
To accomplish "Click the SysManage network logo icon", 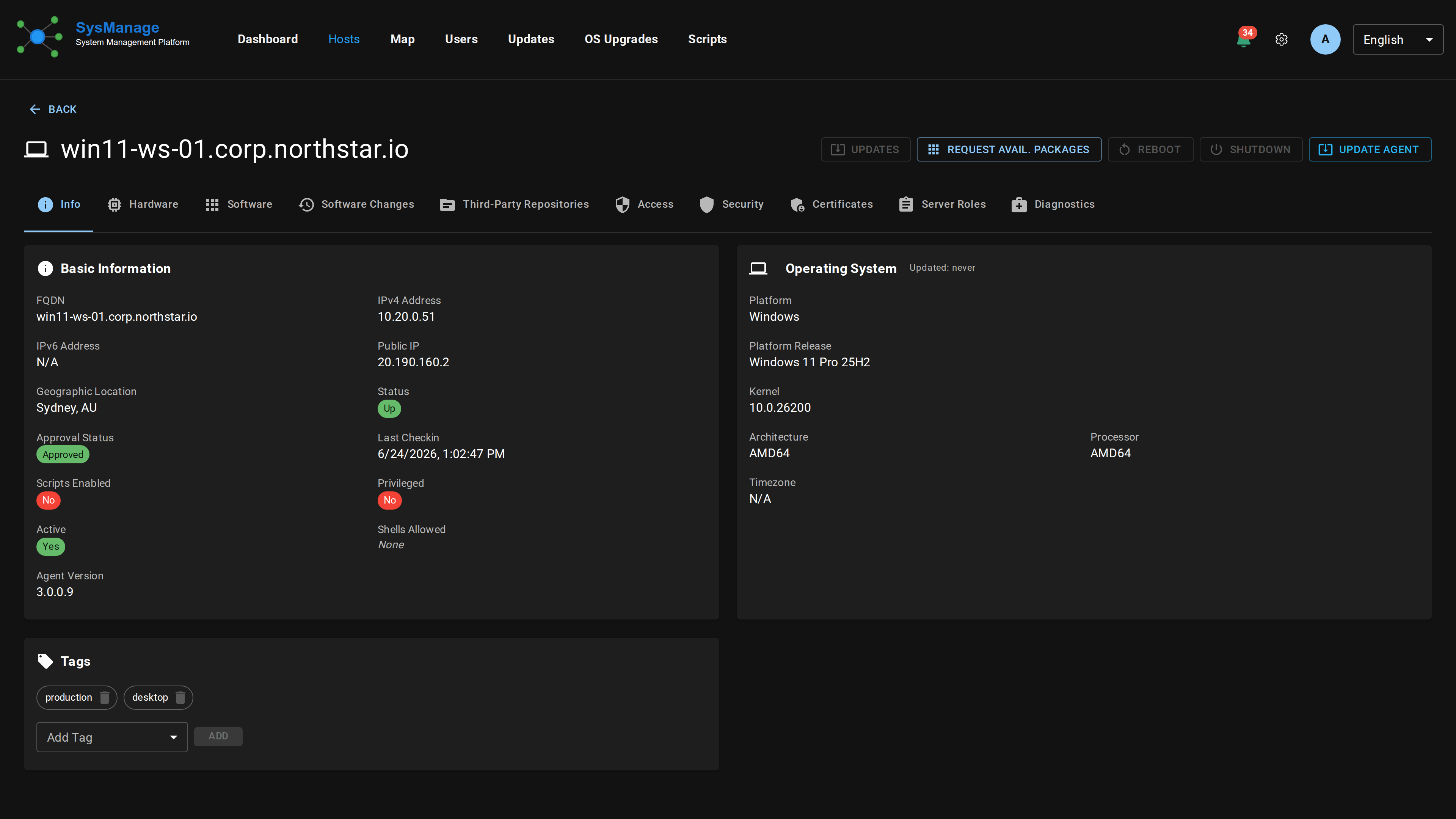I will tap(39, 37).
